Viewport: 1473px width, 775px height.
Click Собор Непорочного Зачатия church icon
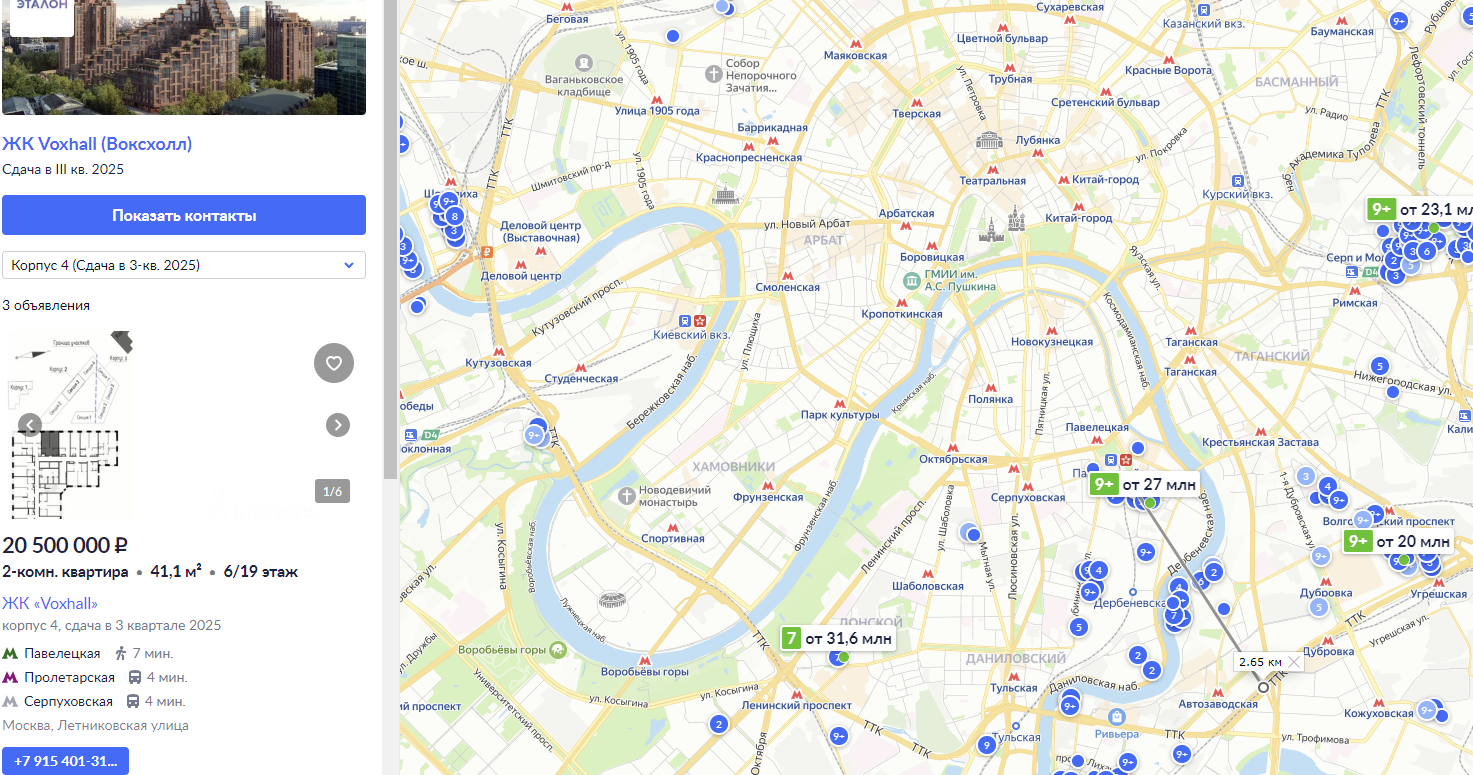click(713, 75)
